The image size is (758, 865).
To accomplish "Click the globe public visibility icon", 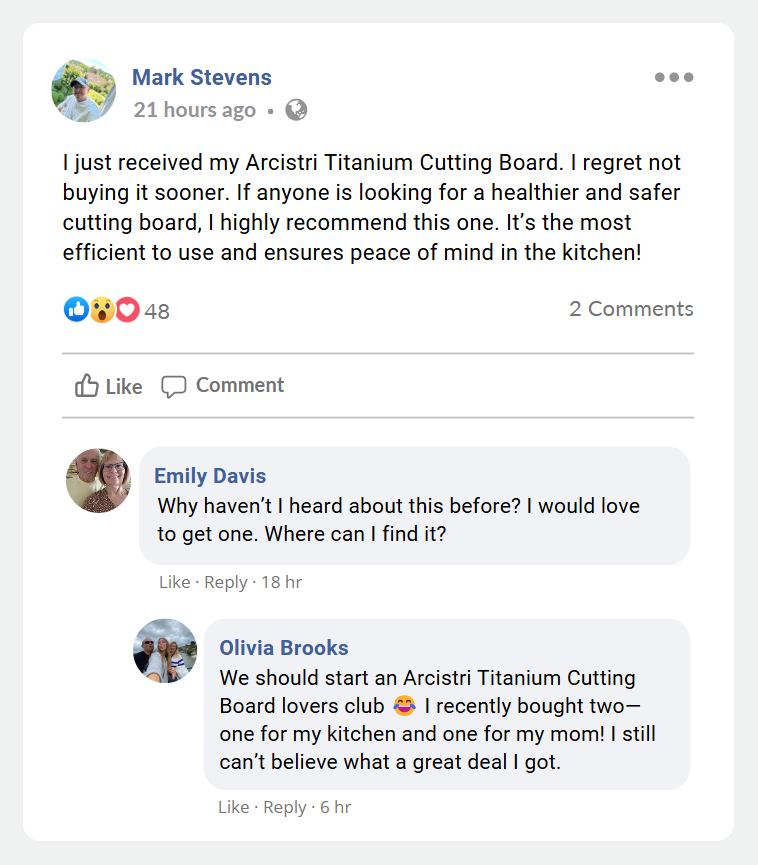I will [x=296, y=110].
